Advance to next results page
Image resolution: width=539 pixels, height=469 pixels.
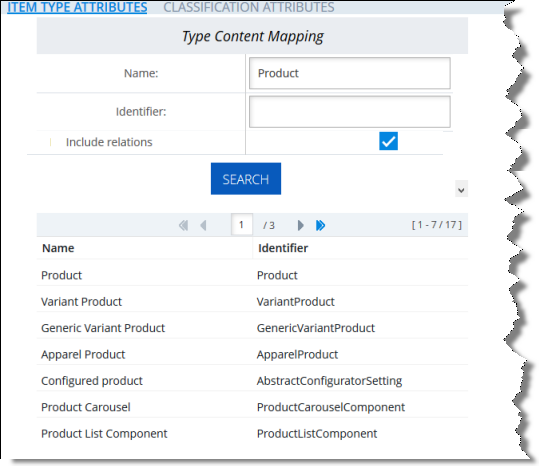pyautogui.click(x=300, y=225)
